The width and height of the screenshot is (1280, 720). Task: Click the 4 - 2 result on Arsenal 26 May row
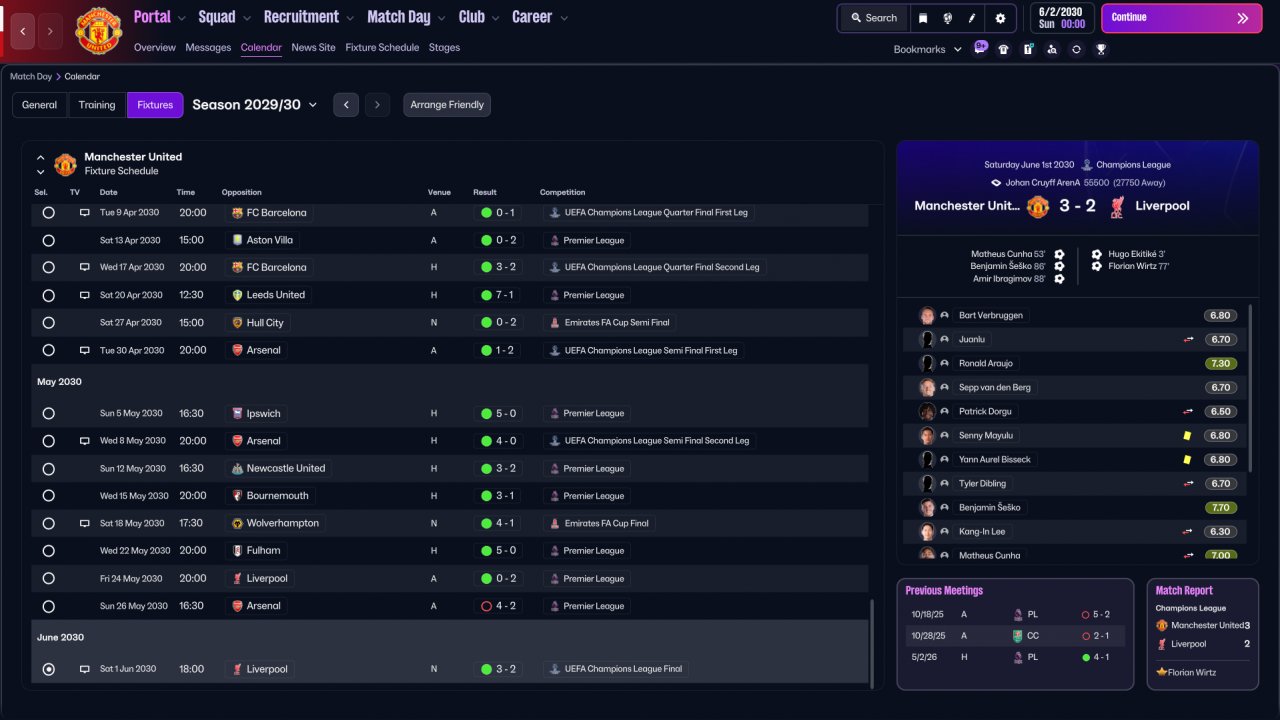499,606
